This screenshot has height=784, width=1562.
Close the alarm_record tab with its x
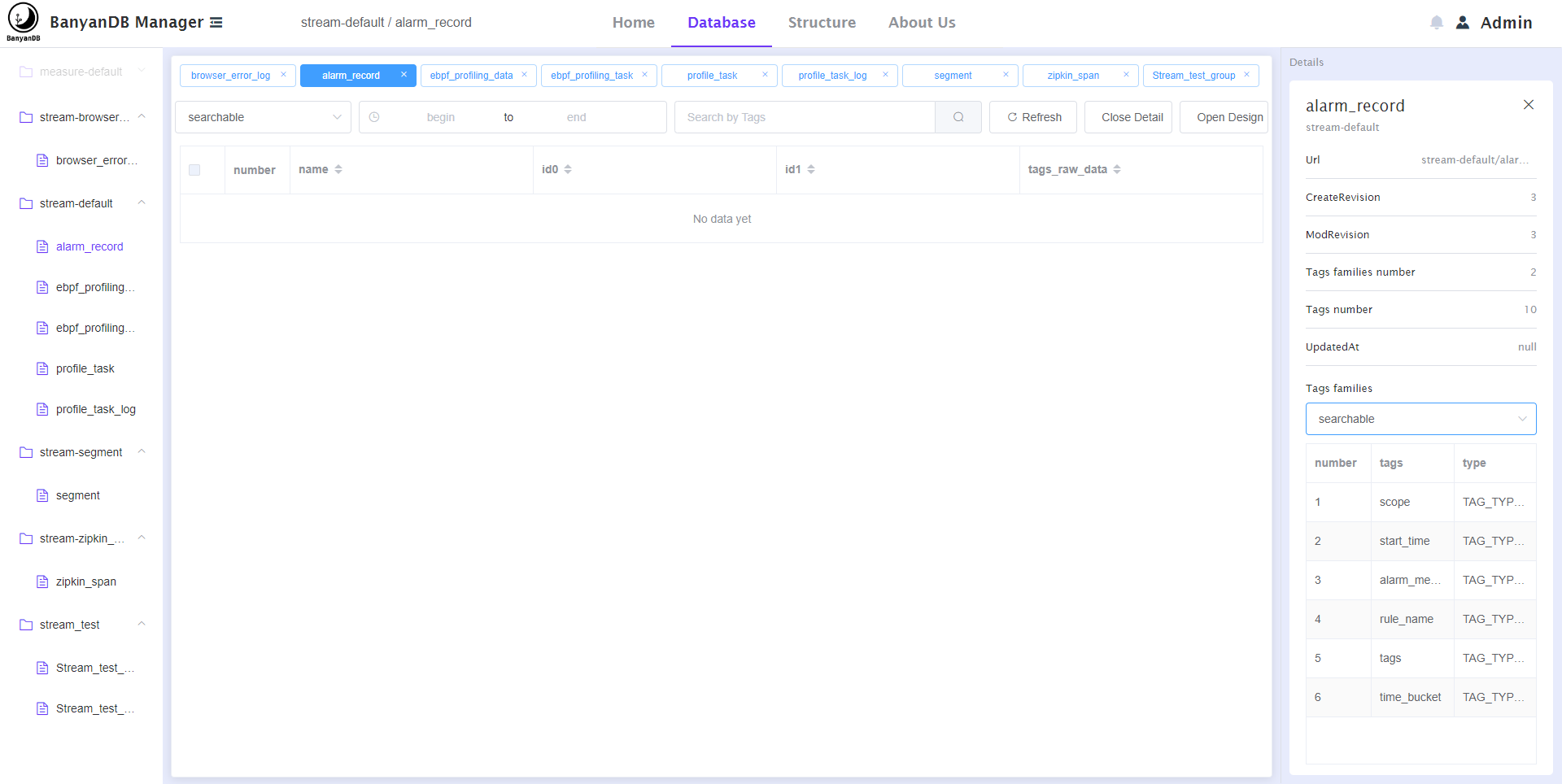point(404,75)
